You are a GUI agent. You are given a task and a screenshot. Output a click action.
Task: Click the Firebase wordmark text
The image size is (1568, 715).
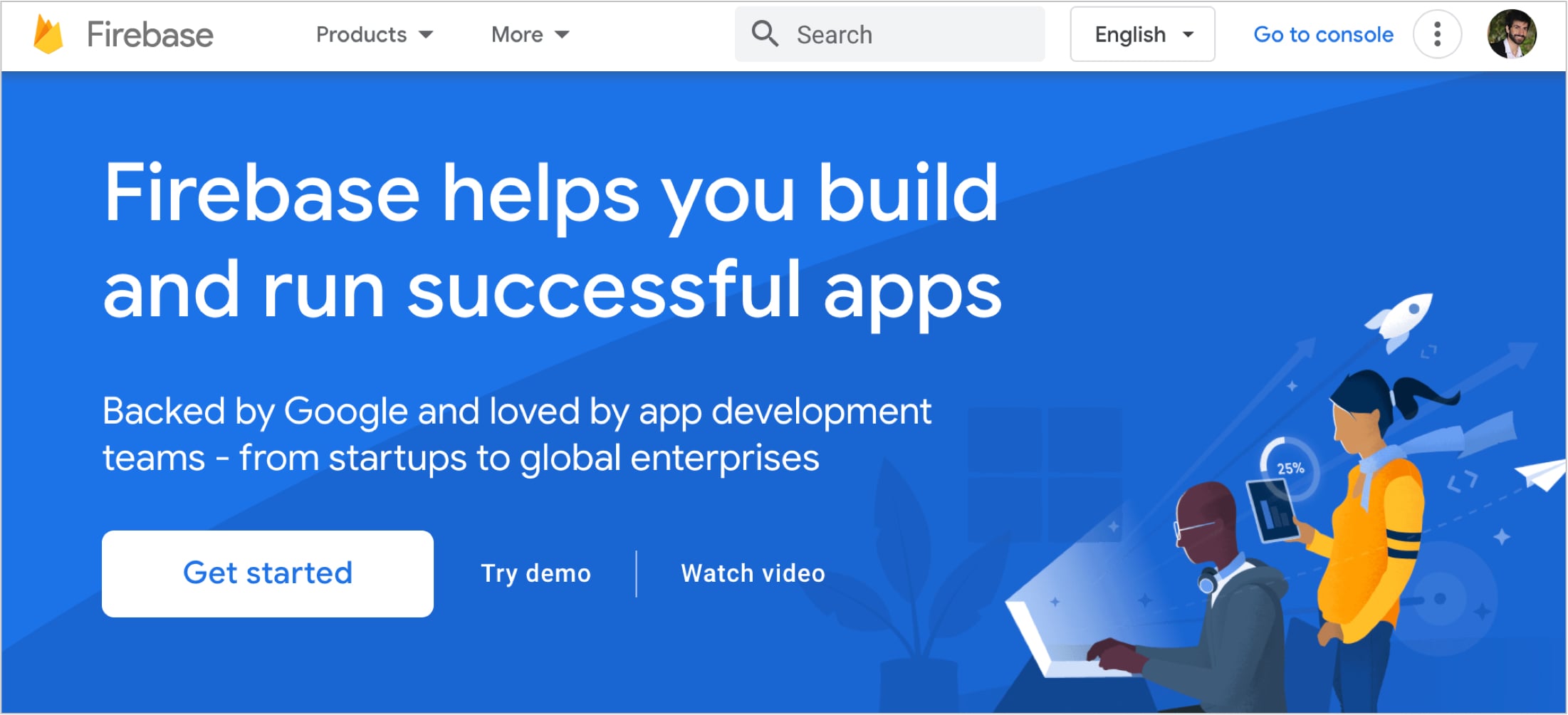[x=150, y=34]
